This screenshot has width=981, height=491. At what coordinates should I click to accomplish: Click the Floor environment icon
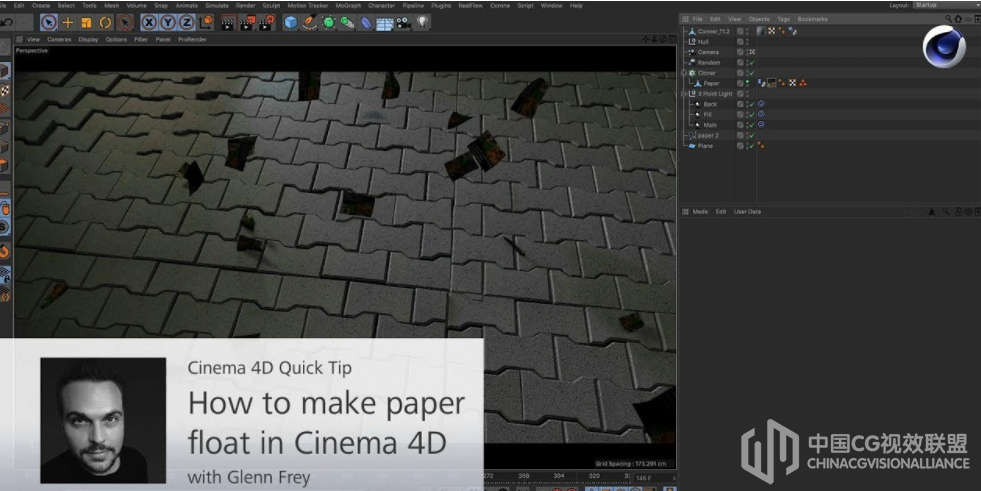(385, 24)
